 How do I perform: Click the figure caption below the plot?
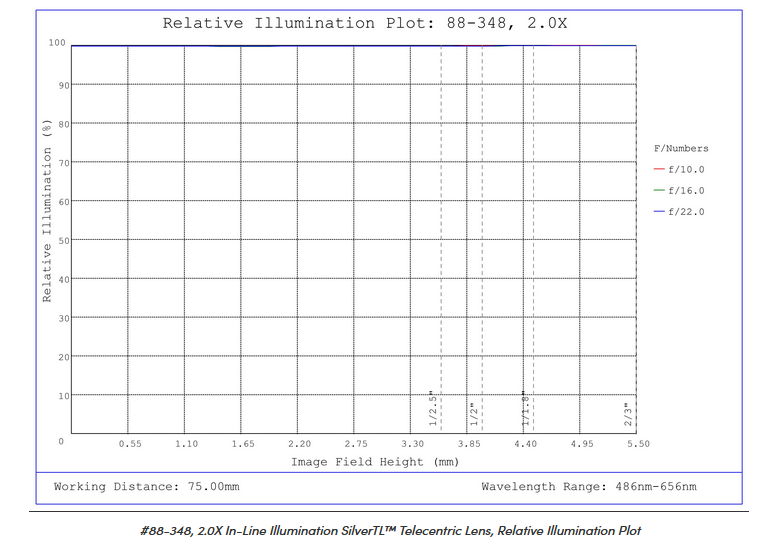point(391,531)
